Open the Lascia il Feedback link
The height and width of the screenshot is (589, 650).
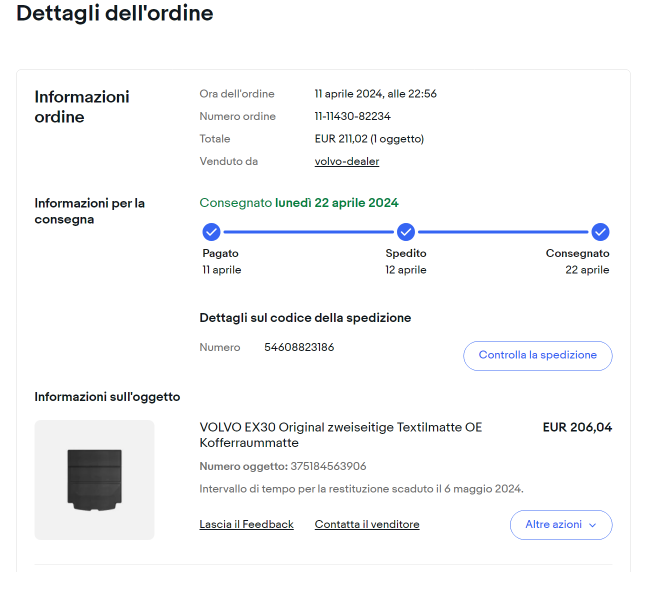pos(246,524)
